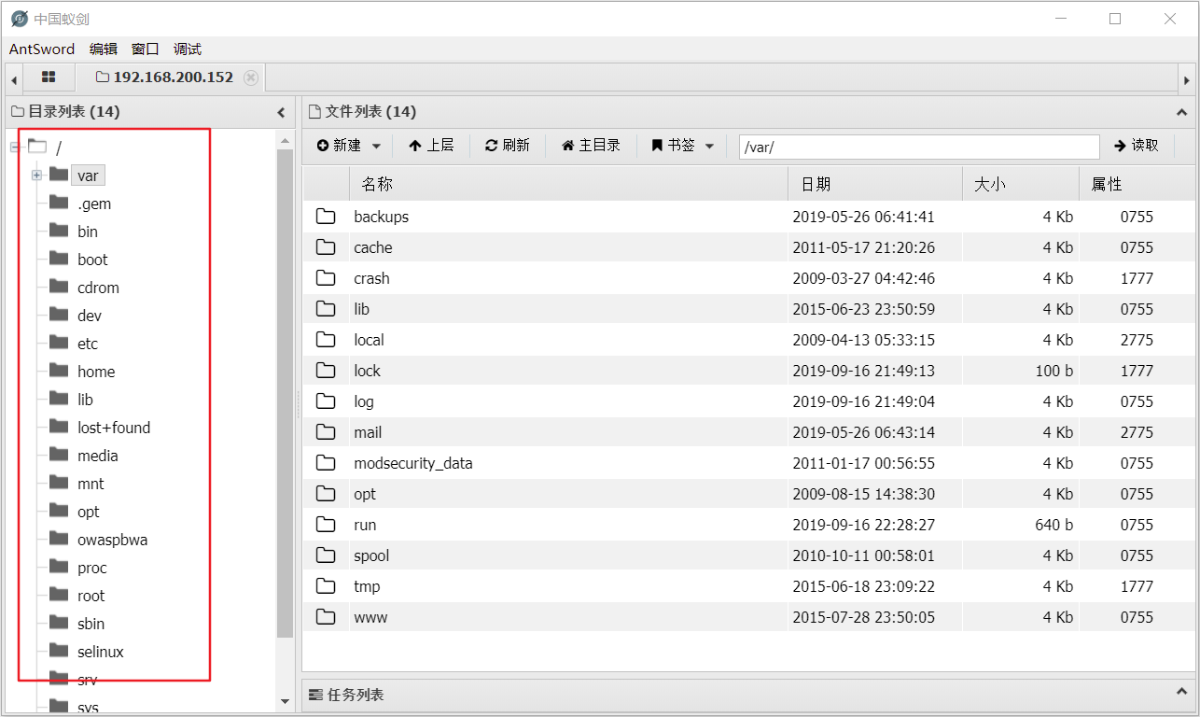Collapse the 目录列表 panel with the chevron
Screen dimensions: 1200x717
coord(281,113)
